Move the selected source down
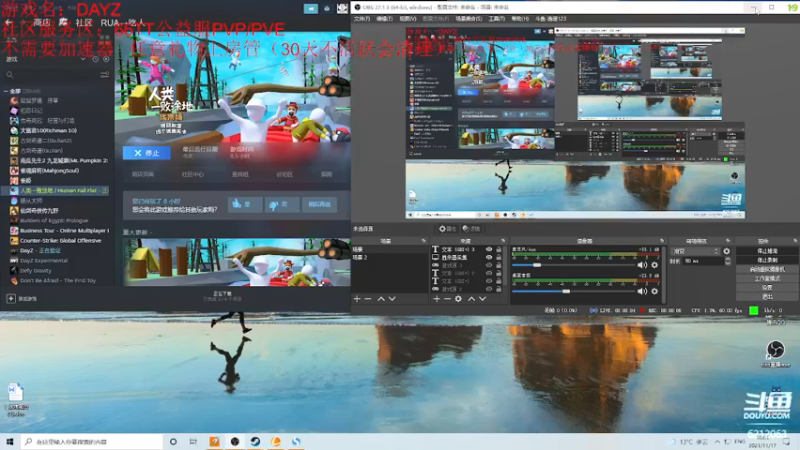800x450 pixels. point(482,299)
